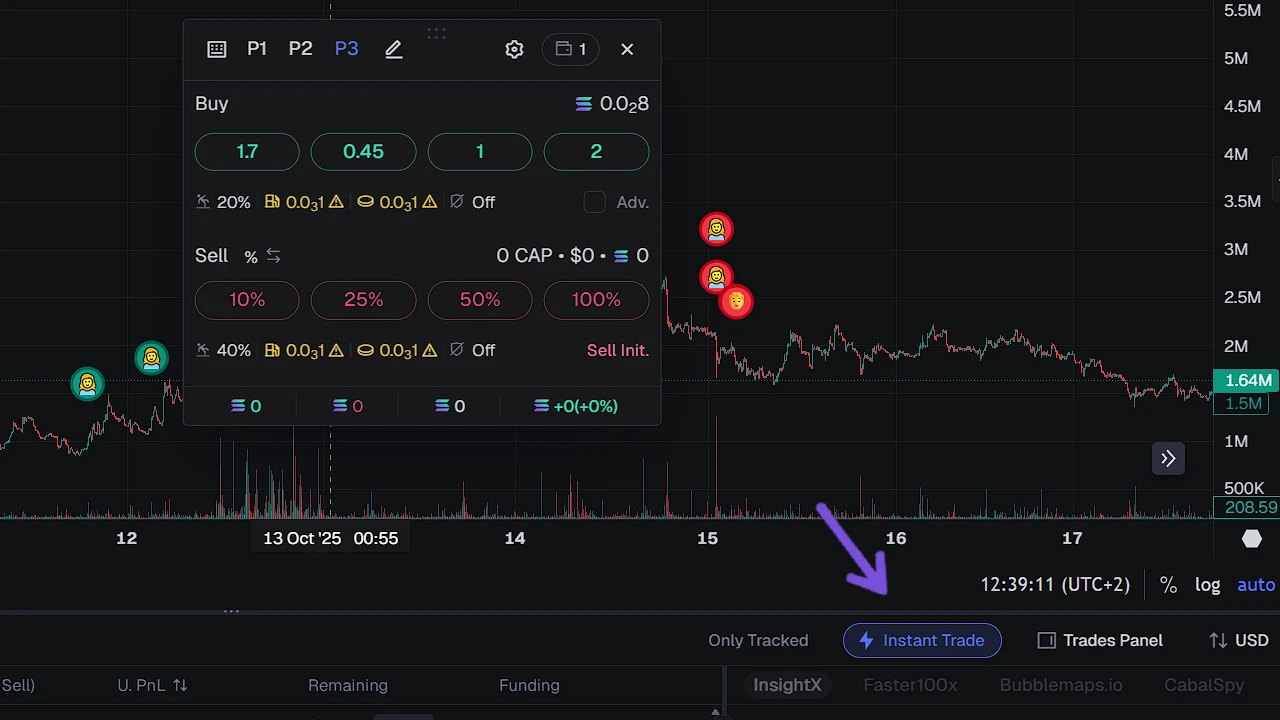Click the Sell Init. link
Viewport: 1280px width, 720px height.
click(617, 350)
